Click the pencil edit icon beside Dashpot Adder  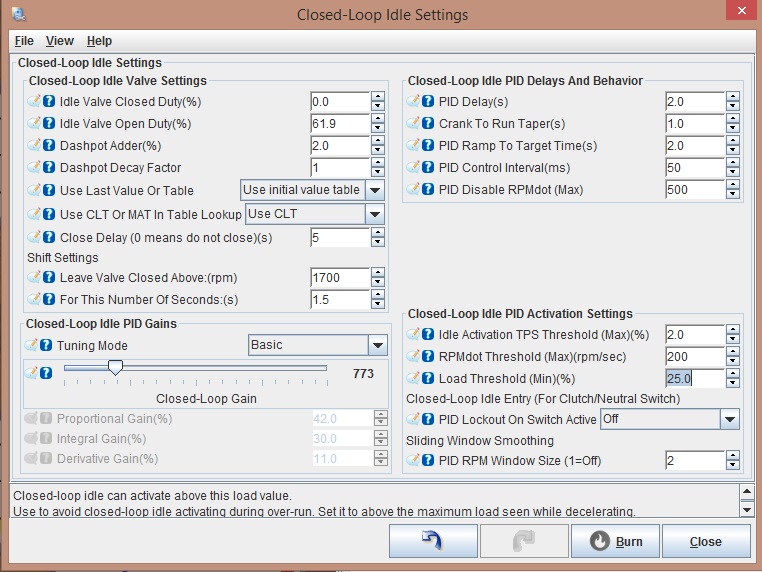(x=34, y=146)
